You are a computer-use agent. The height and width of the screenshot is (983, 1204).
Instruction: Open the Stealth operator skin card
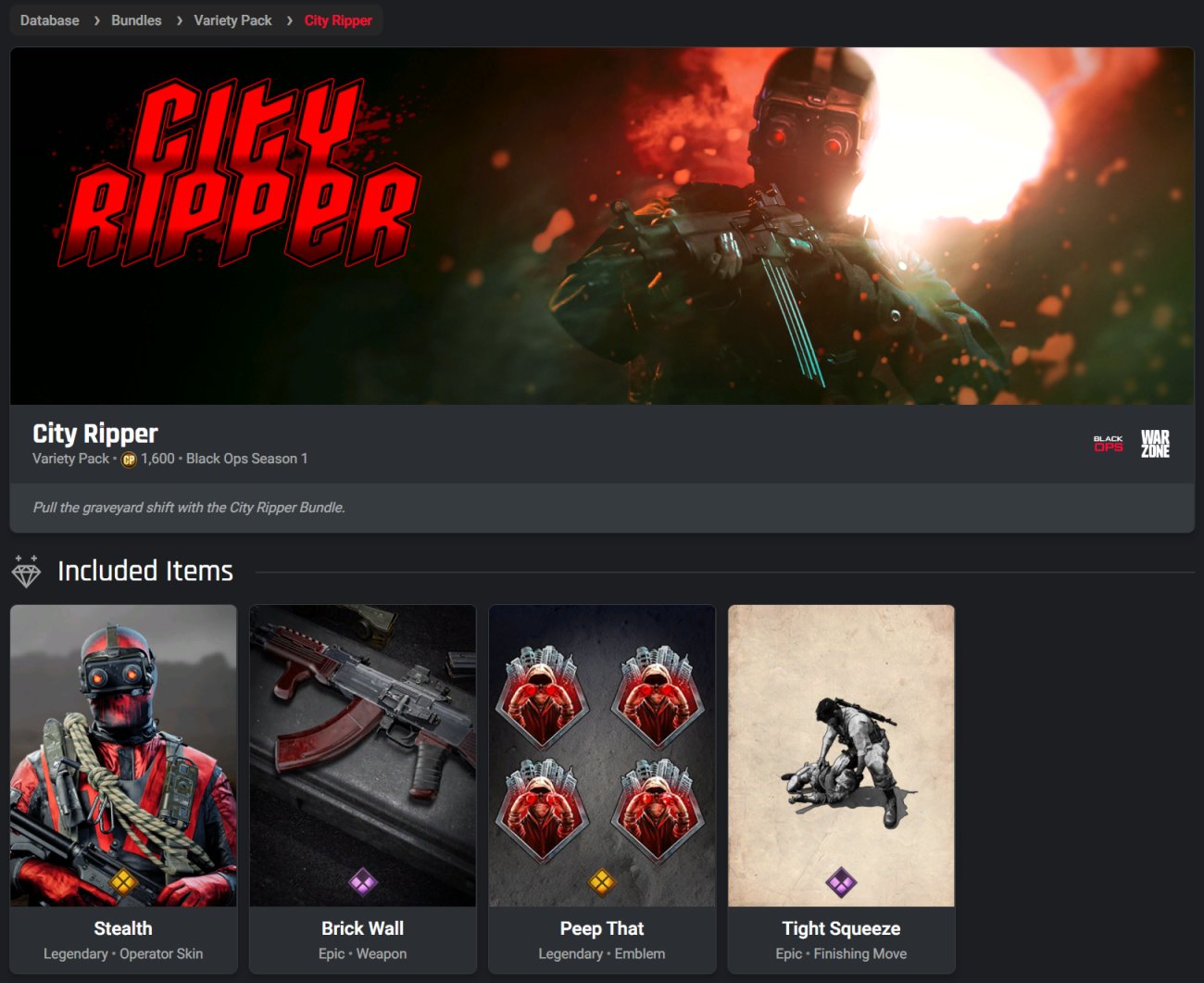click(x=123, y=788)
